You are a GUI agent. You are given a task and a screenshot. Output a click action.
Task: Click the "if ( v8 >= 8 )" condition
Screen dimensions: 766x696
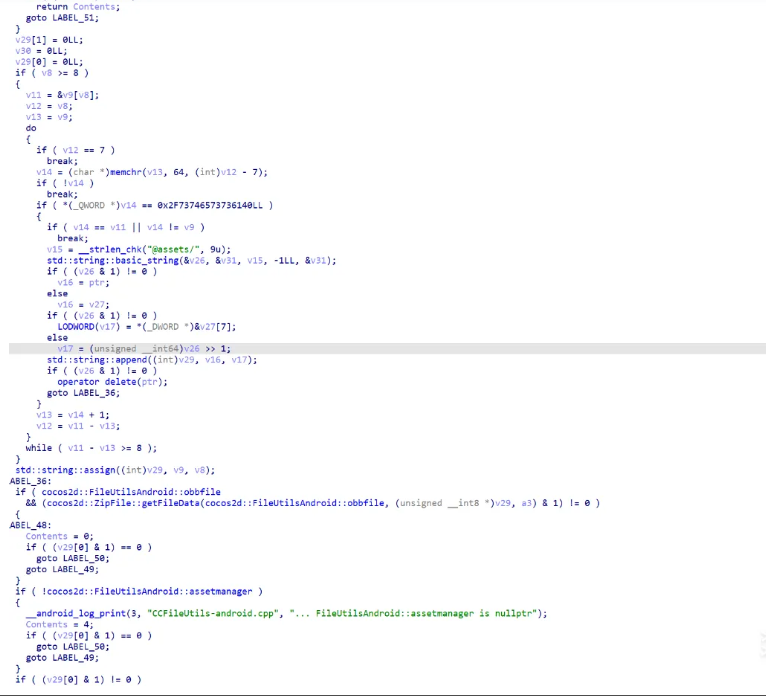(x=52, y=73)
